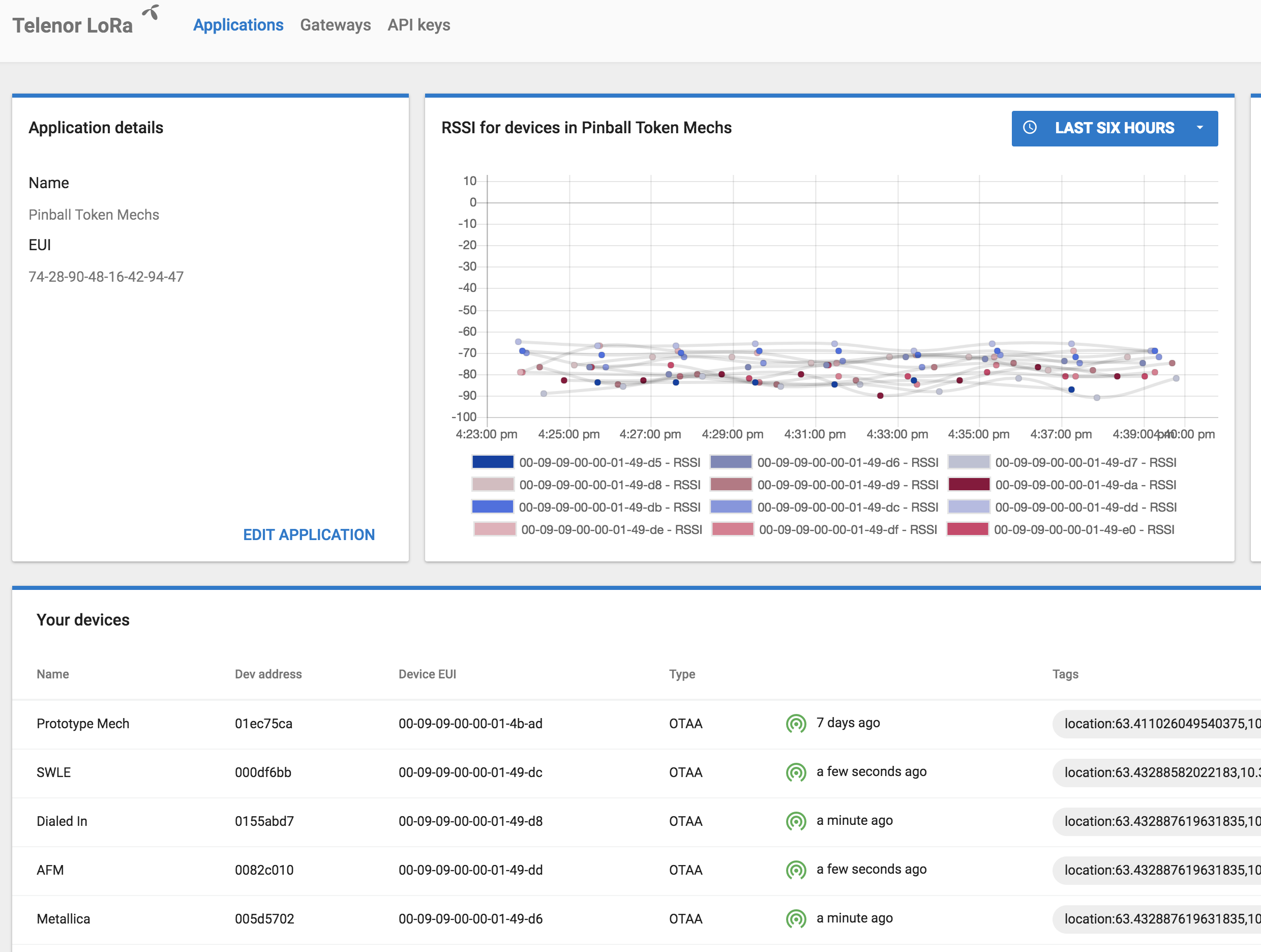Click location tag in Dialed In row
1261x952 pixels.
1157,821
